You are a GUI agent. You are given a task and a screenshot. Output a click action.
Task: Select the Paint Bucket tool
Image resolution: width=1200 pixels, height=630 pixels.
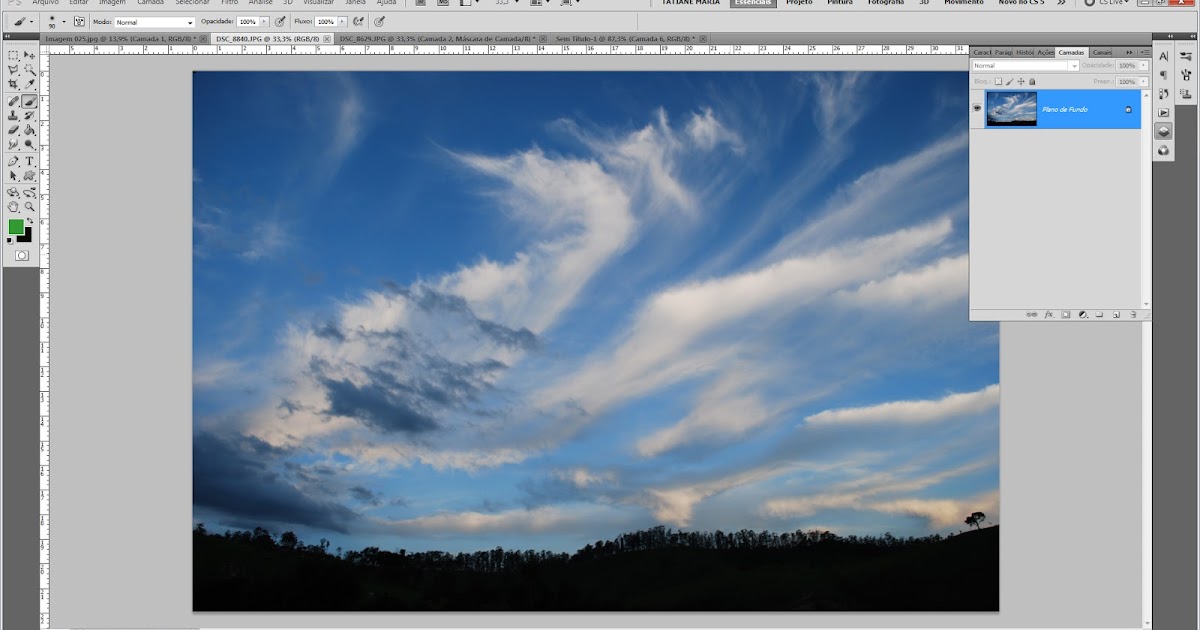point(30,130)
